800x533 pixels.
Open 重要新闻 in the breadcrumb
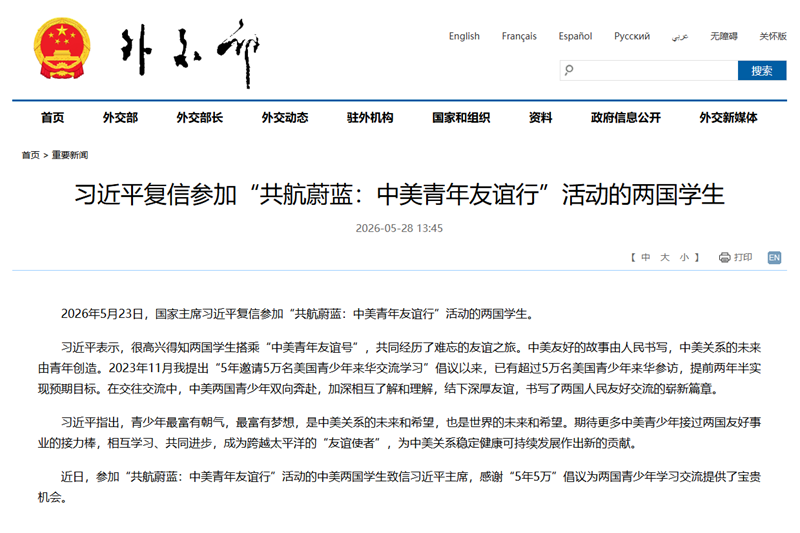point(70,155)
